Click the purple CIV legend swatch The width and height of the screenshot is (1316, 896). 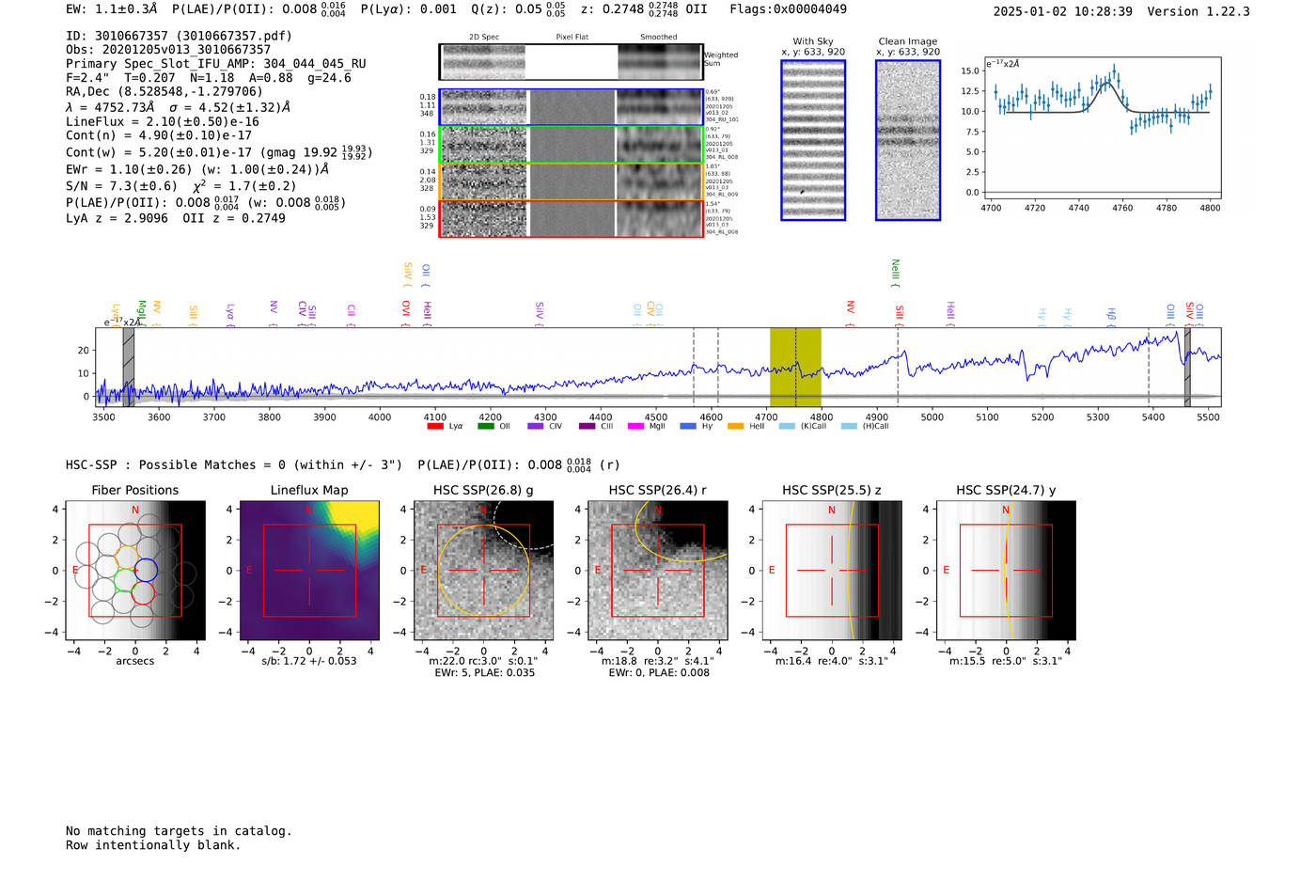click(536, 426)
